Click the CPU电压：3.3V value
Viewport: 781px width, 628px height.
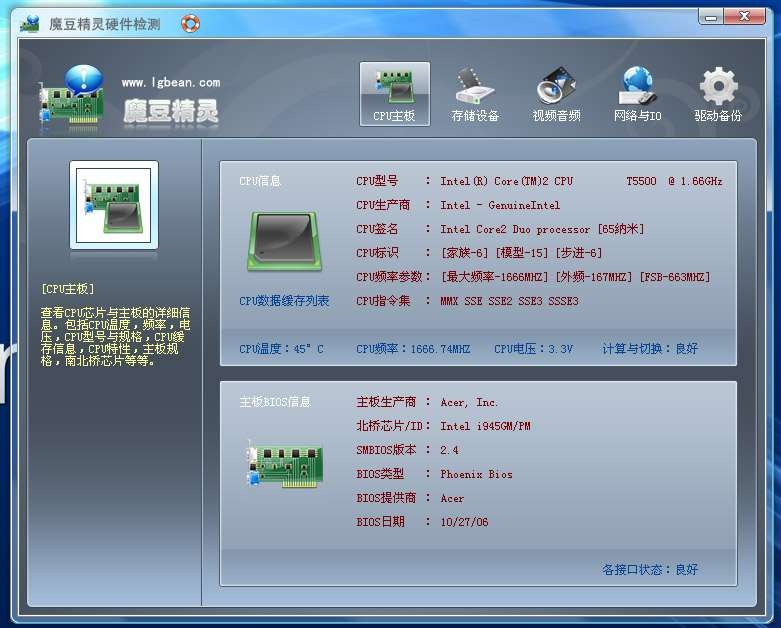pos(533,349)
